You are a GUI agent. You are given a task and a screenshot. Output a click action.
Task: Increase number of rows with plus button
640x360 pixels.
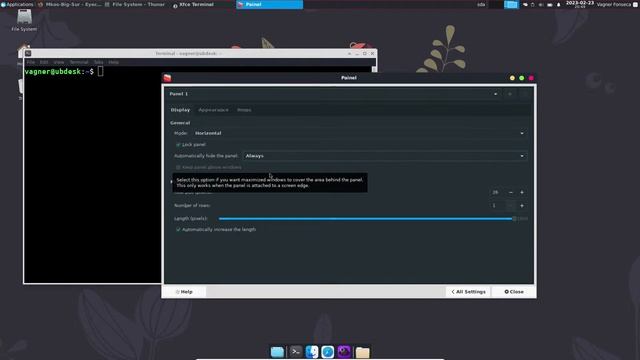coord(522,206)
